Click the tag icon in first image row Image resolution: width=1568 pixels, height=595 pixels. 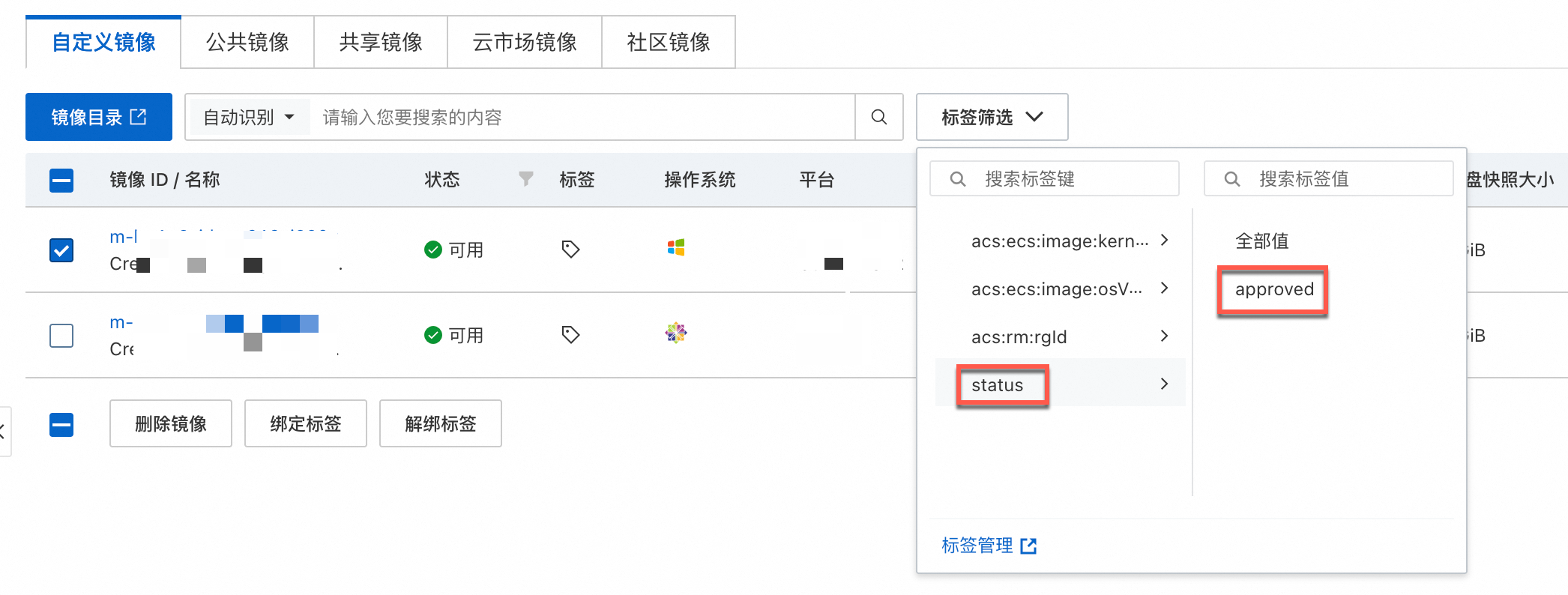[x=570, y=249]
